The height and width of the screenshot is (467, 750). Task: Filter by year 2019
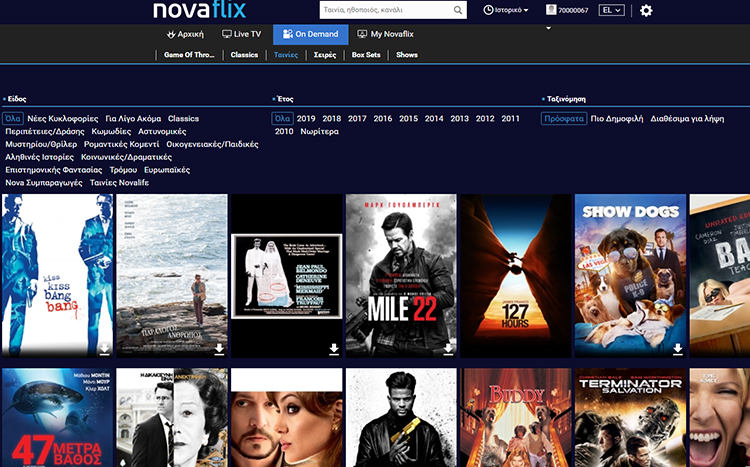(x=306, y=119)
